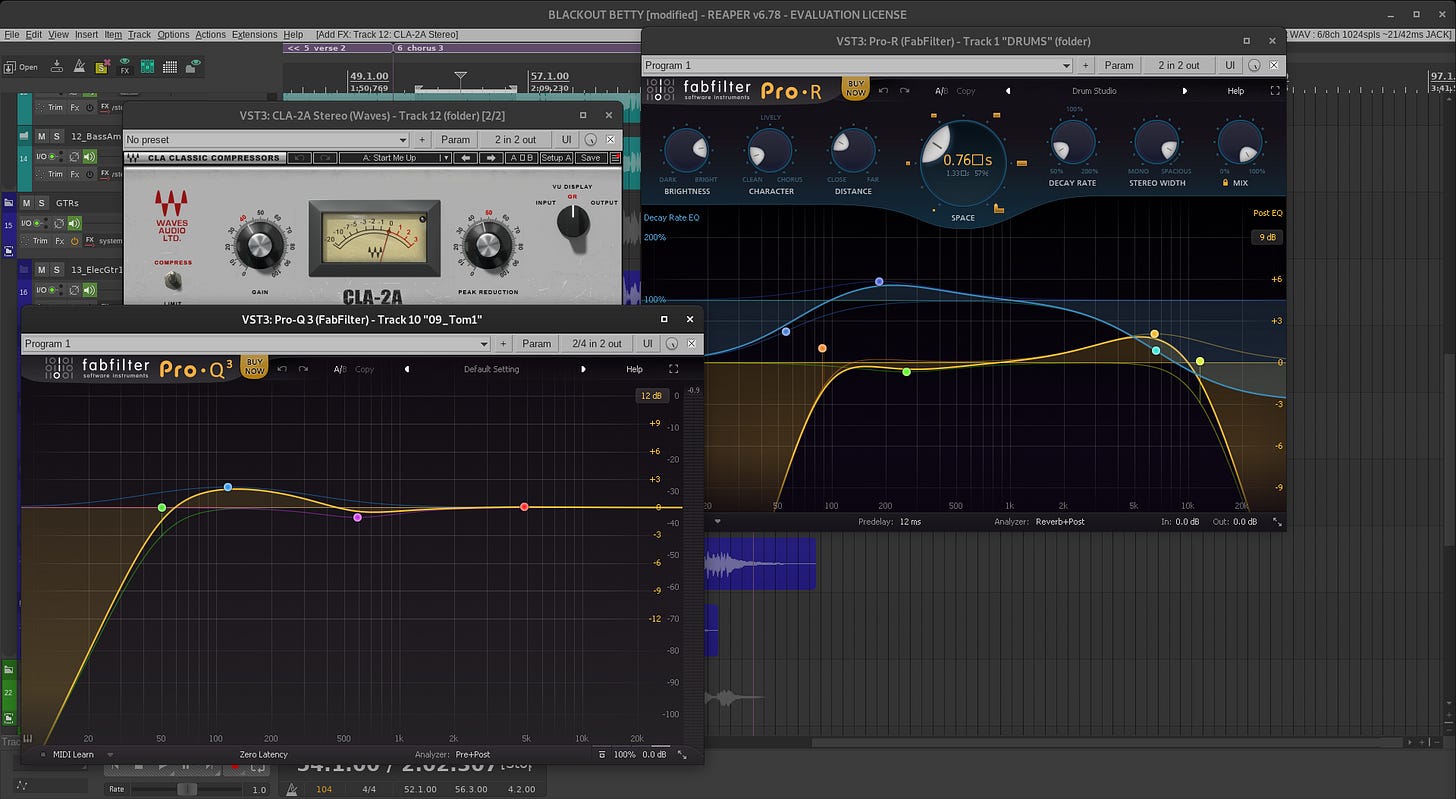Click the Pro-R Brightness knob
Screen dimensions: 1456x799
(688, 149)
